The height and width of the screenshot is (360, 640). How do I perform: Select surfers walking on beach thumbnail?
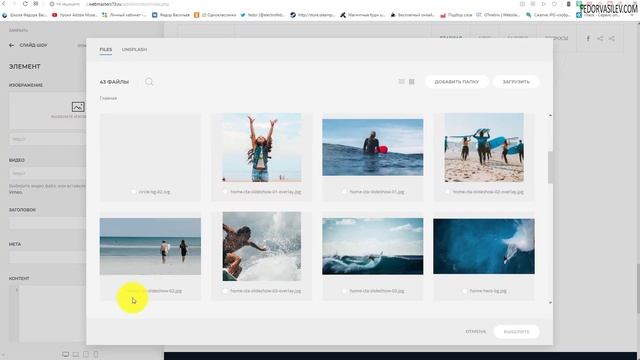484,147
